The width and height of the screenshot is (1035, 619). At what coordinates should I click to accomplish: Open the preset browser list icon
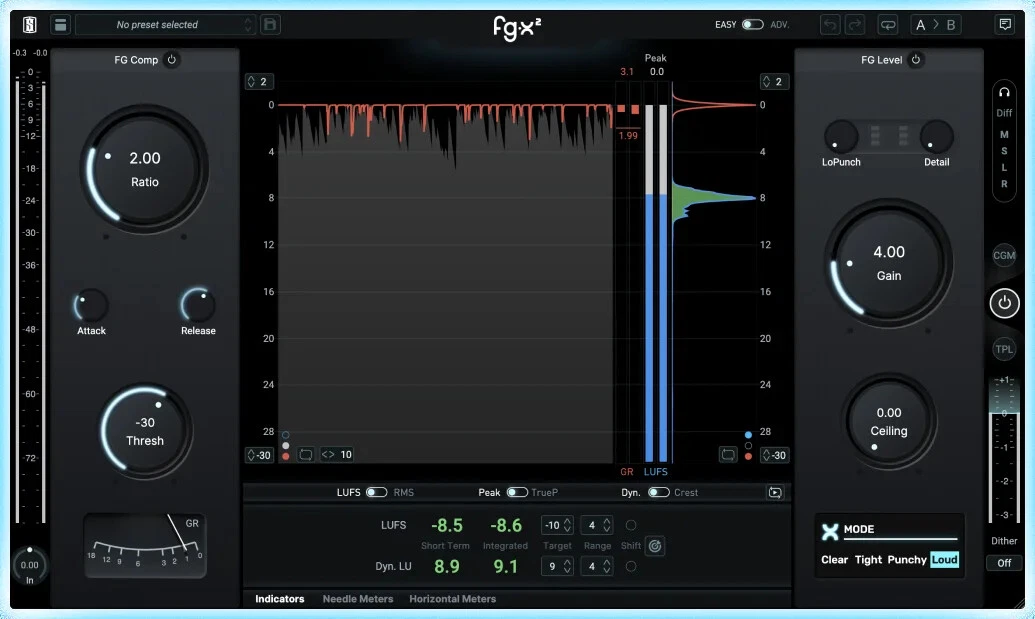60,25
